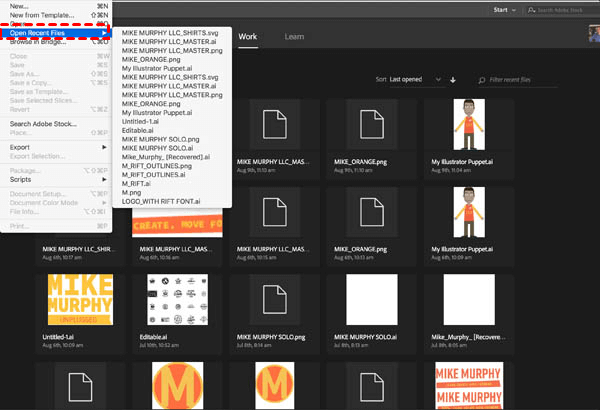Screen dimensions: 600x410
Task: Click the sort direction arrow icon
Action: (453, 78)
